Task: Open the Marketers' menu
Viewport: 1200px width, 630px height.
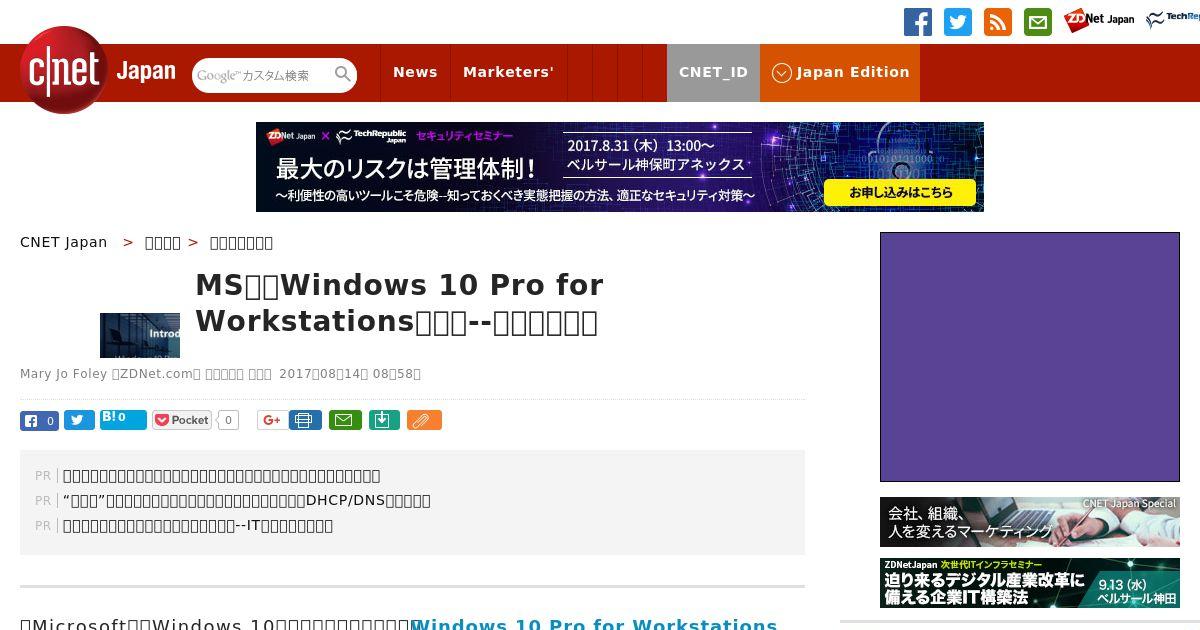Action: [x=508, y=72]
